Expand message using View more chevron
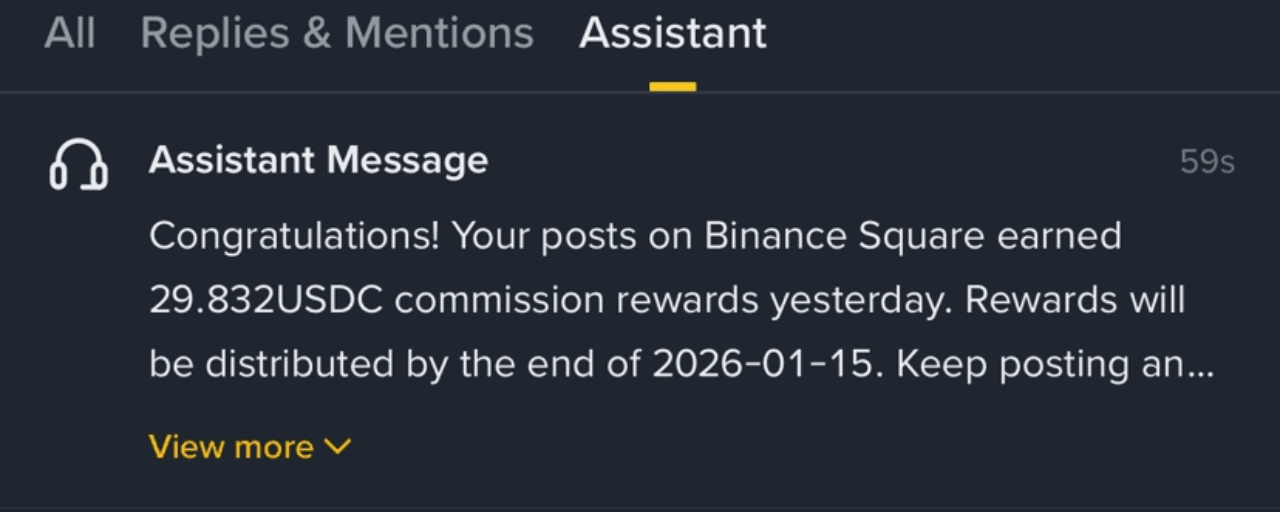Image resolution: width=1280 pixels, height=512 pixels. (x=338, y=446)
